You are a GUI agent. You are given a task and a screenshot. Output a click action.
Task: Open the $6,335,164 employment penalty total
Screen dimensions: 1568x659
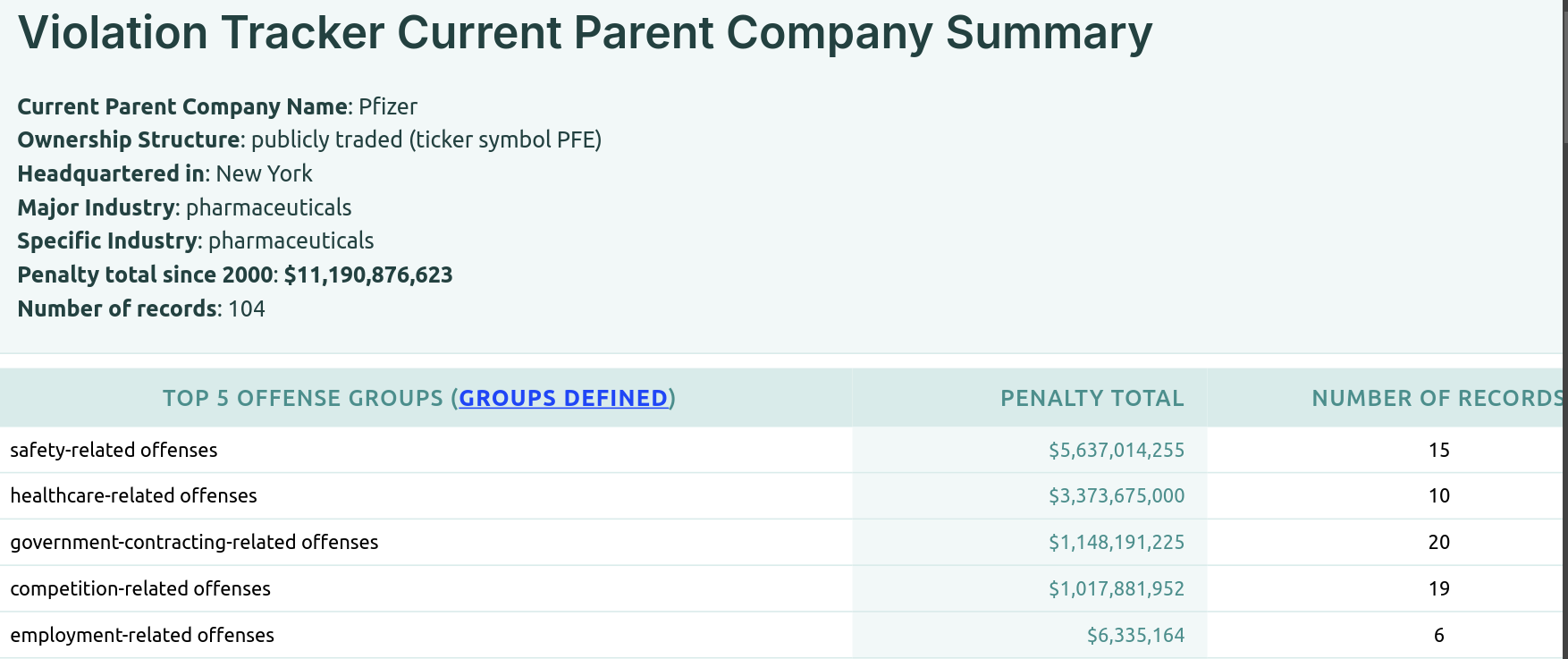pyautogui.click(x=1134, y=635)
